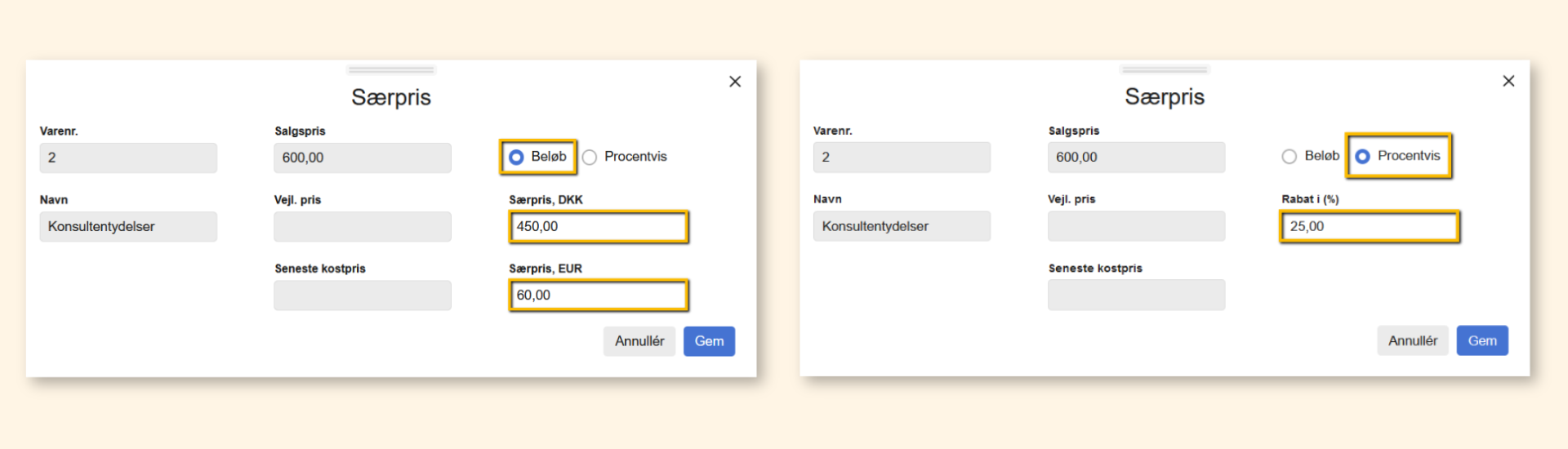Click the Navn field in the Særpris, DKK dialog
The width and height of the screenshot is (1568, 449).
click(x=128, y=227)
